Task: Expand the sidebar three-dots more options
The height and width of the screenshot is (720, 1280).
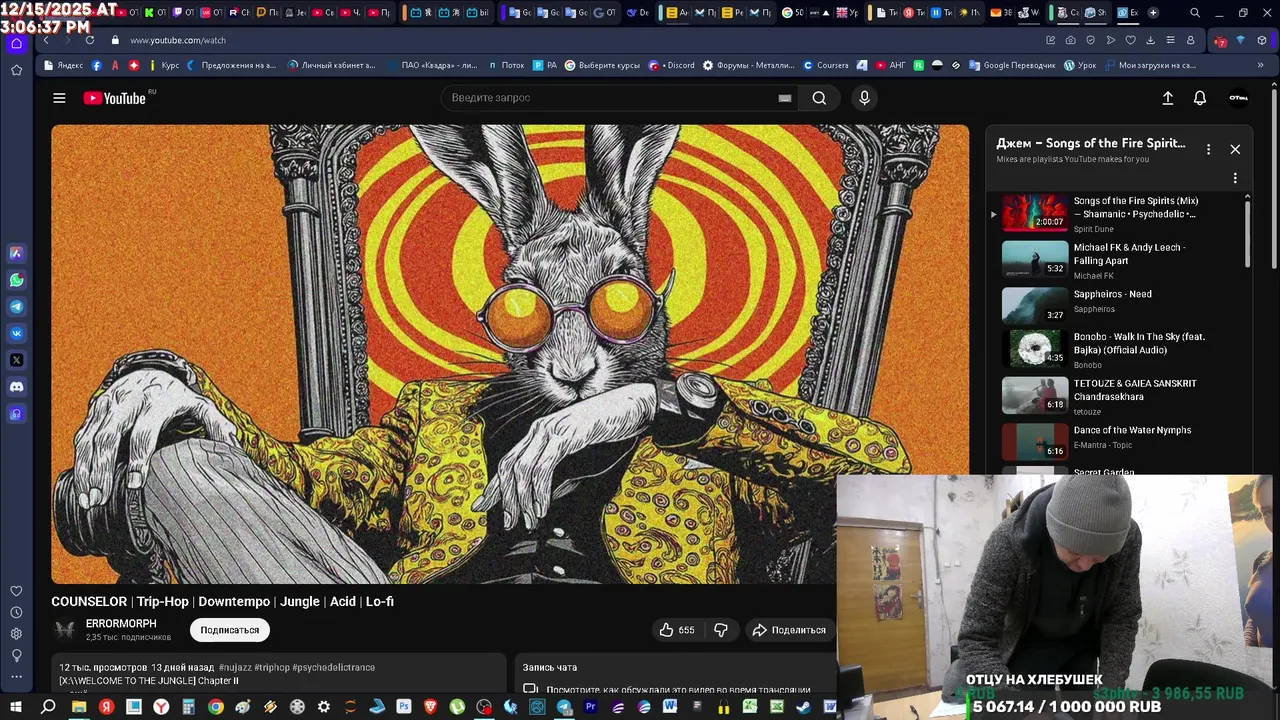Action: tap(16, 676)
